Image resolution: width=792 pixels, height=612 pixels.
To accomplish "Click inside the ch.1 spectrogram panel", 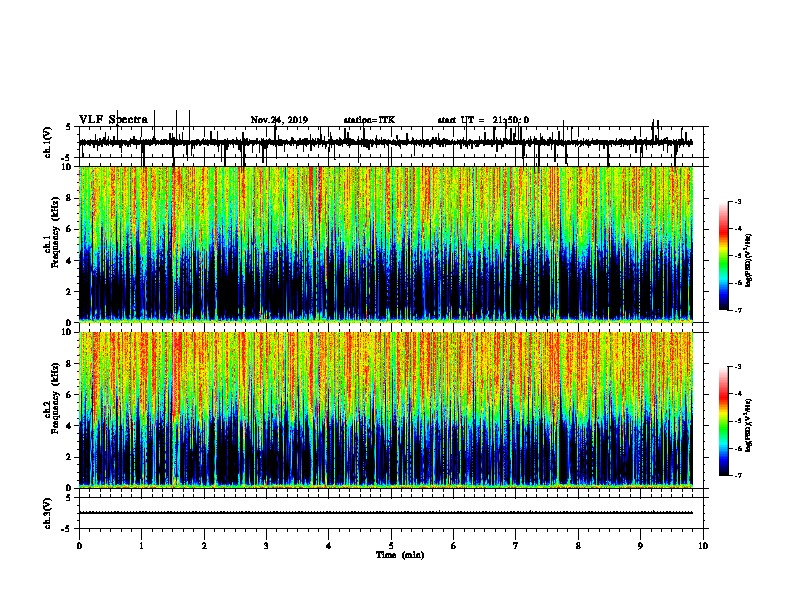I will point(385,244).
